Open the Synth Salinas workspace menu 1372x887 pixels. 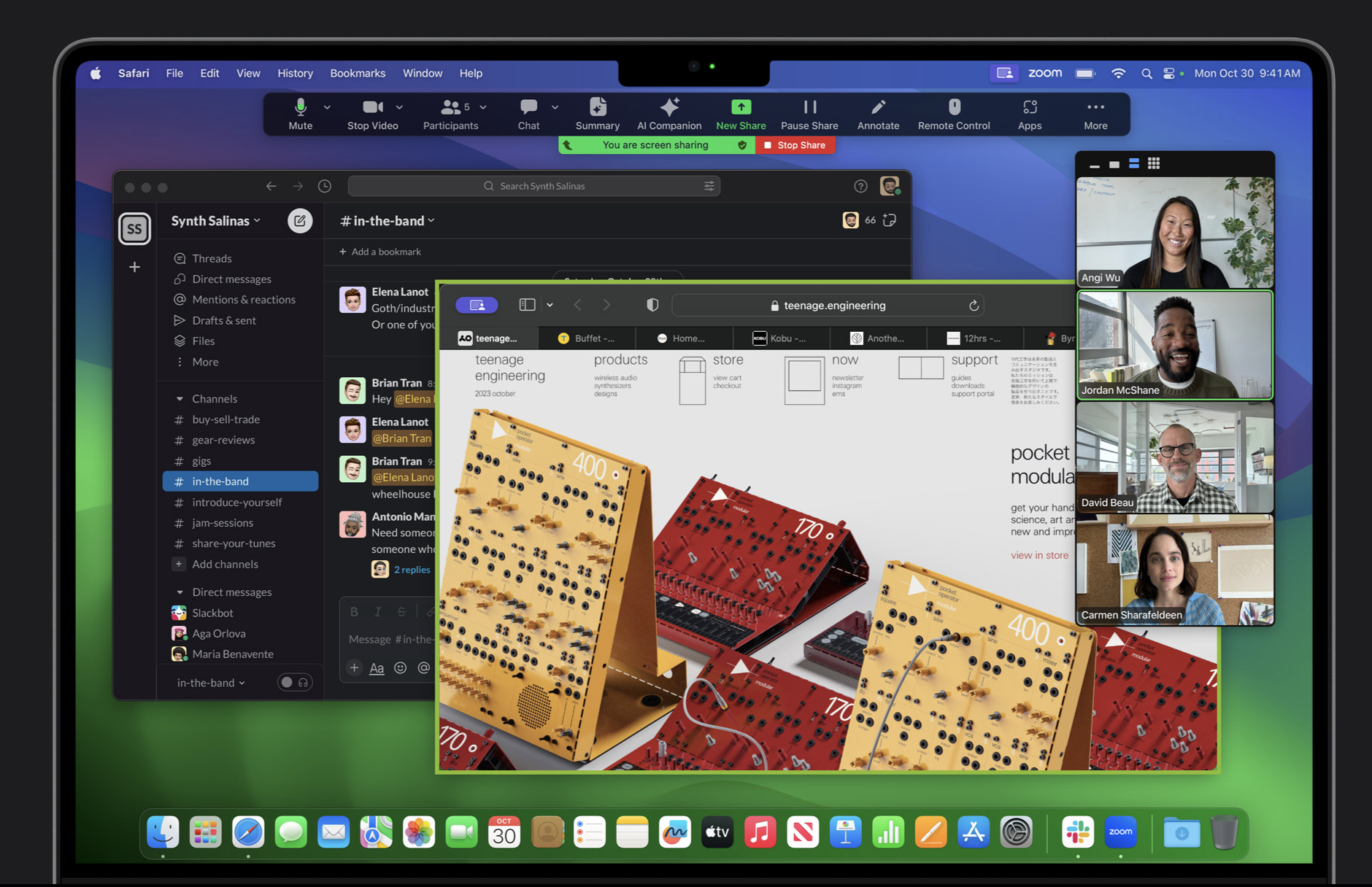[215, 220]
